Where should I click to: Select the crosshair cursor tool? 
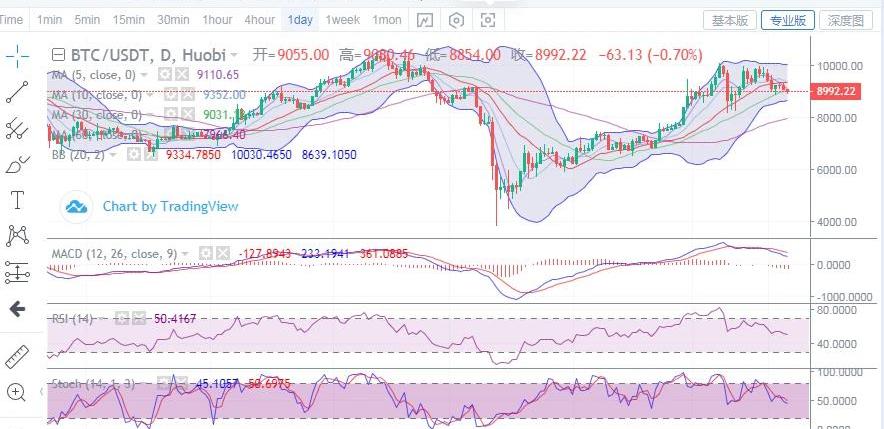coord(17,56)
